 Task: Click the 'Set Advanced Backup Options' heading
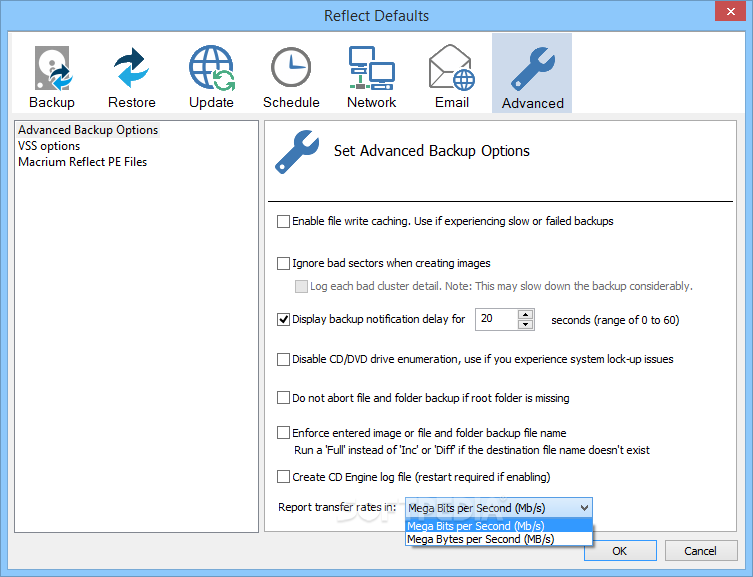(x=432, y=151)
